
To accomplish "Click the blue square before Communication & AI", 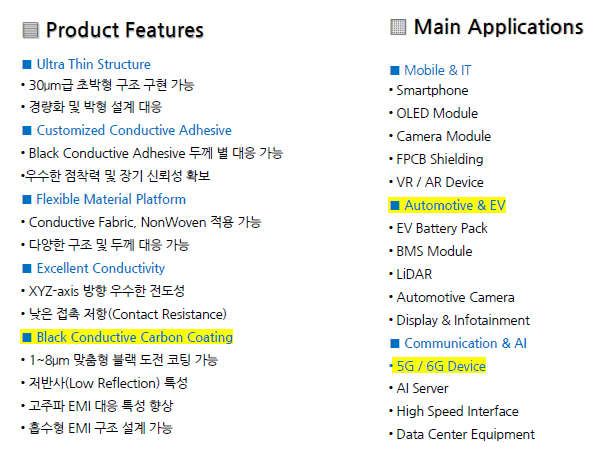I will click(395, 343).
